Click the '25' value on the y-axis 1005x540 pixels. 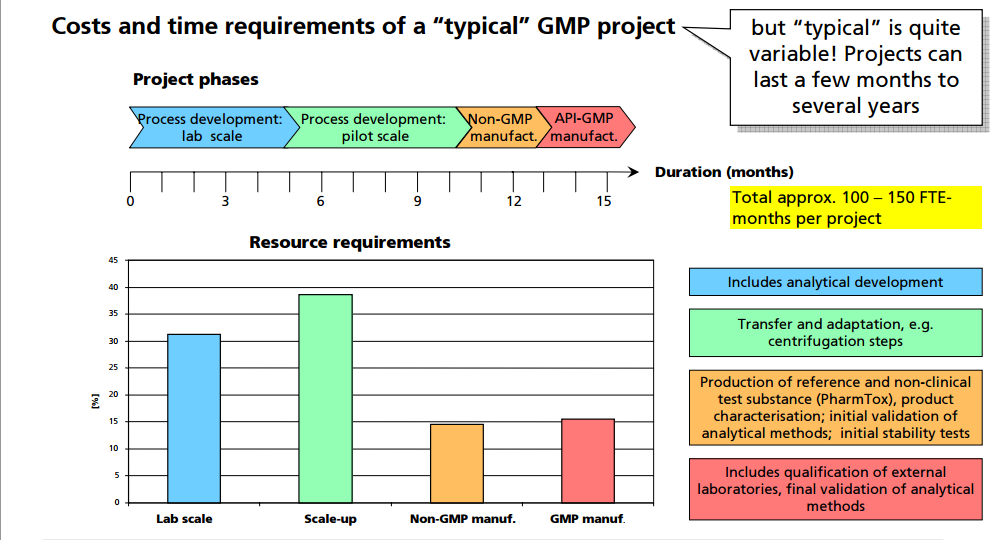[113, 368]
